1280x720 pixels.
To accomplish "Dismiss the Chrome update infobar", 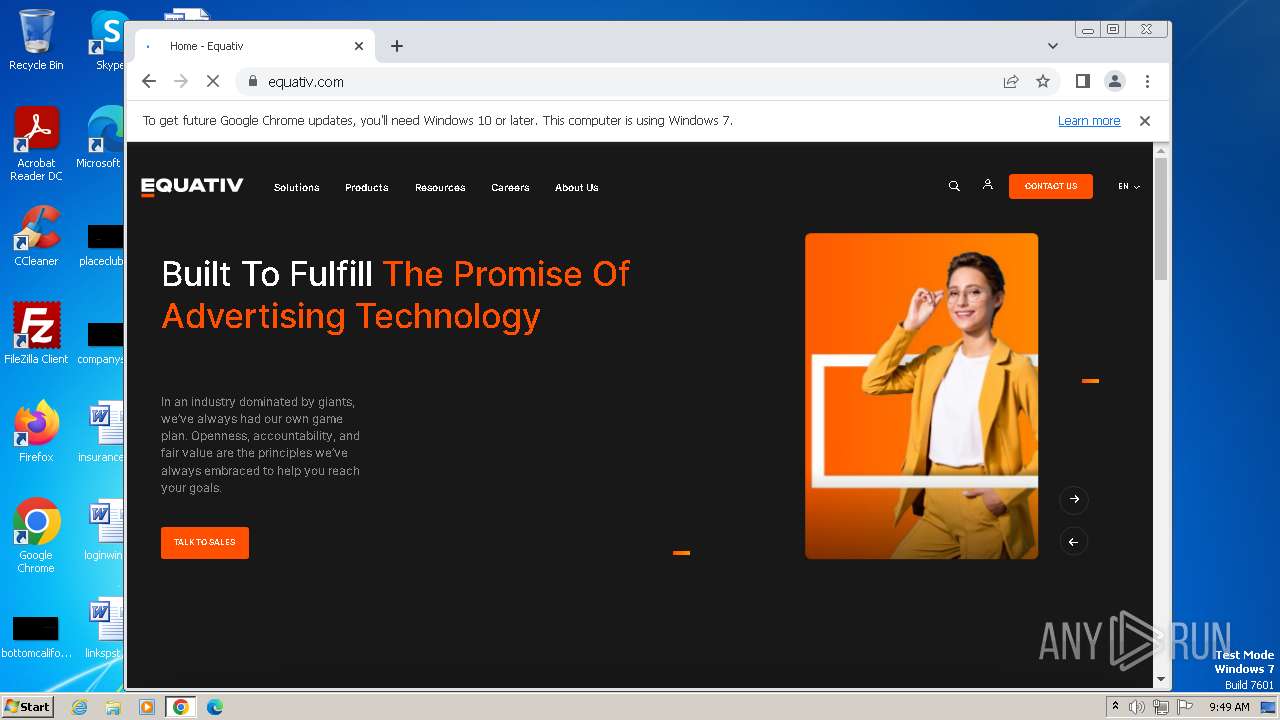I will tap(1145, 121).
